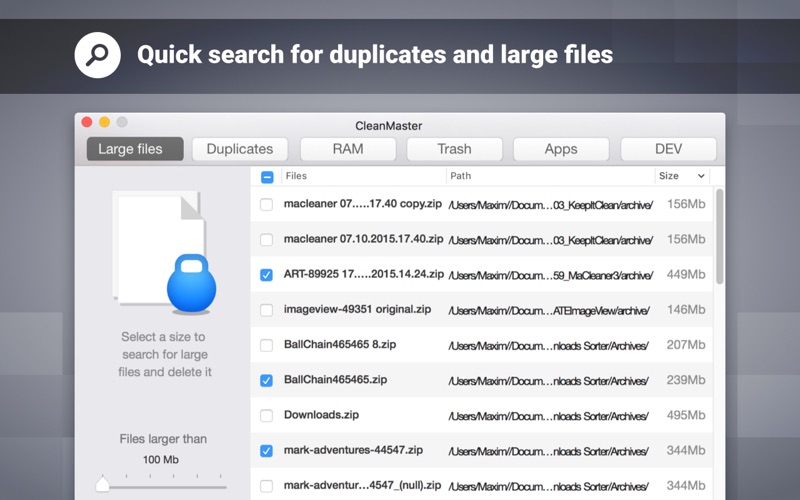Select file name ART-89925 17.....2015.14.24.zip

click(364, 274)
